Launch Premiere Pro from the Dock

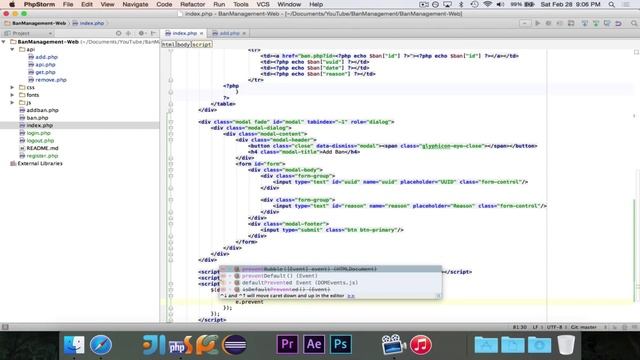(287, 344)
